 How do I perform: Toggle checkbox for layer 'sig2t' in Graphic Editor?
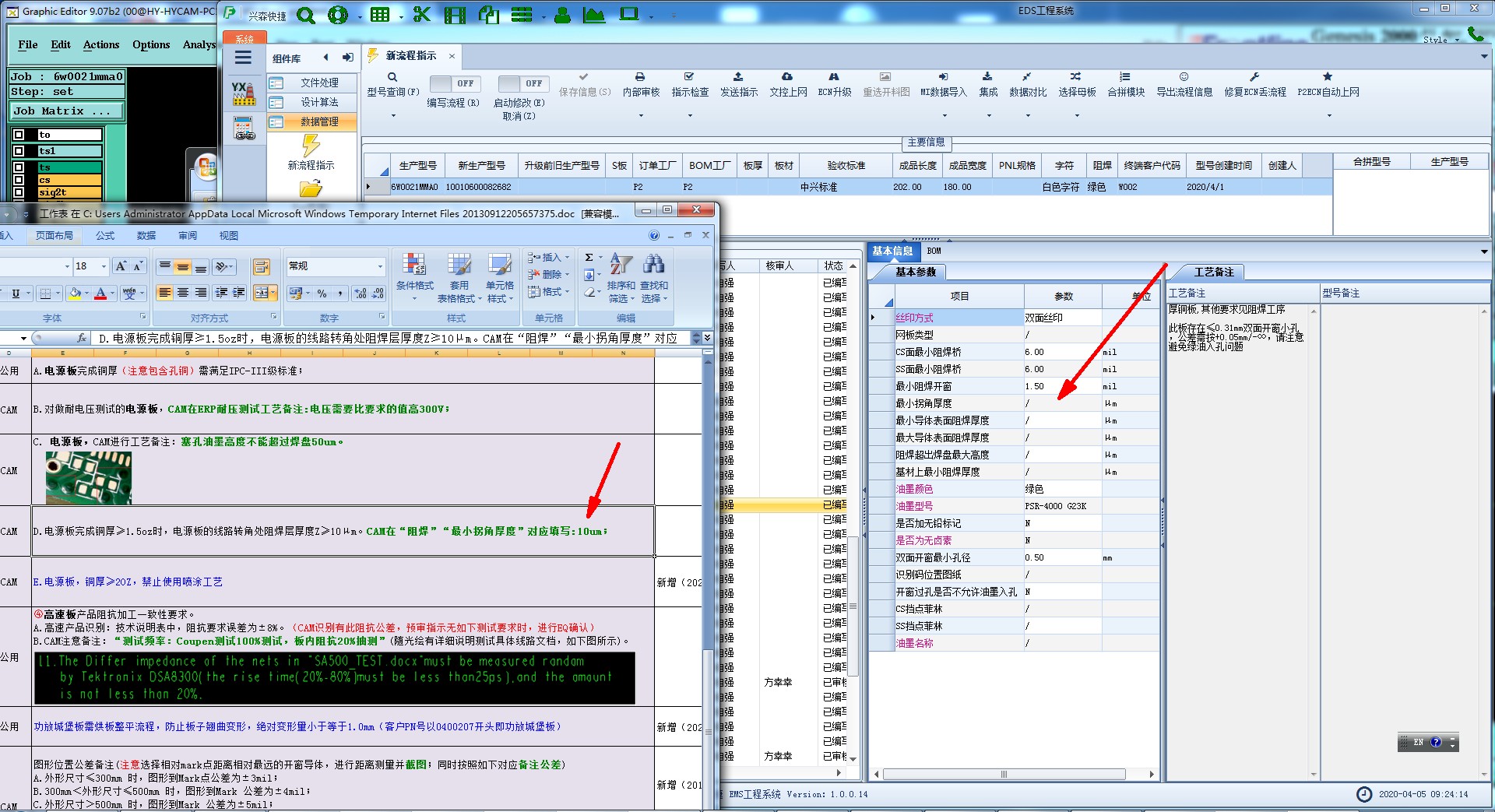click(x=19, y=192)
